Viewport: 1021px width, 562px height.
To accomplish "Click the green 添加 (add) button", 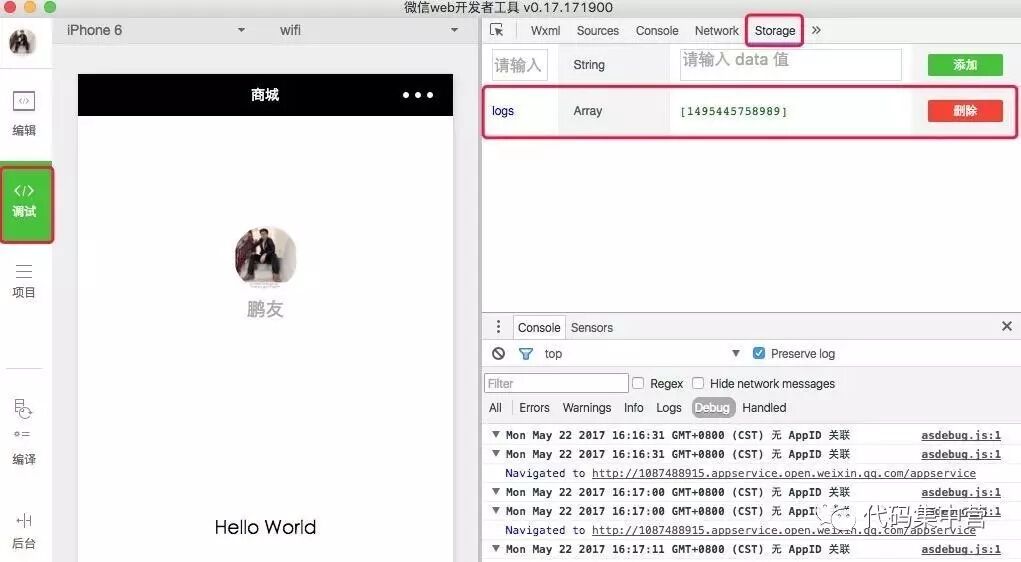I will (x=965, y=65).
